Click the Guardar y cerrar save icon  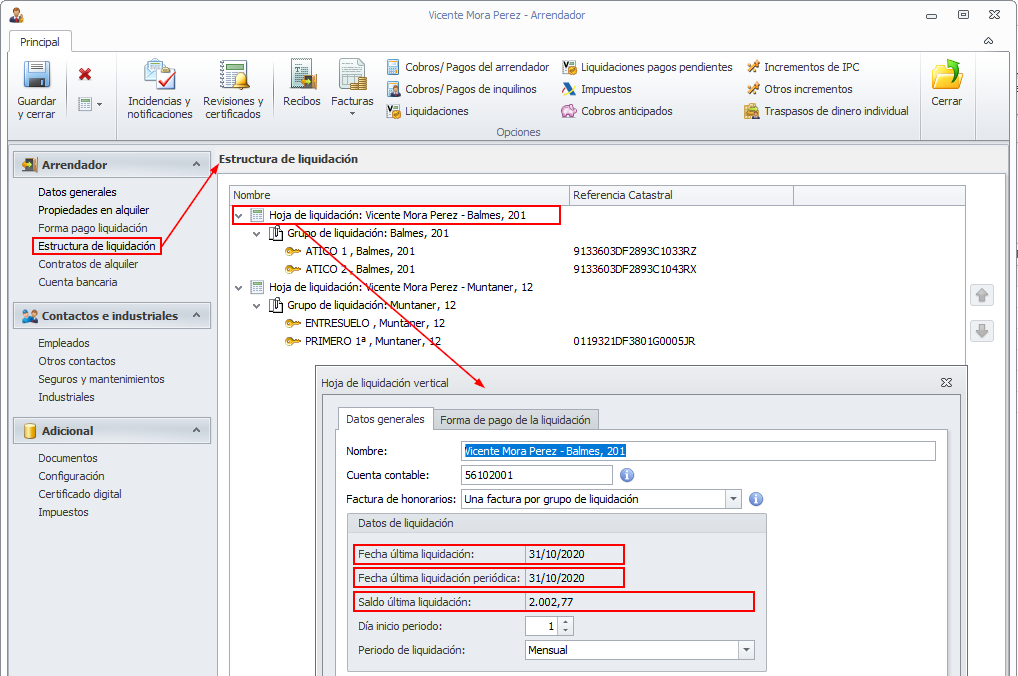pos(37,76)
